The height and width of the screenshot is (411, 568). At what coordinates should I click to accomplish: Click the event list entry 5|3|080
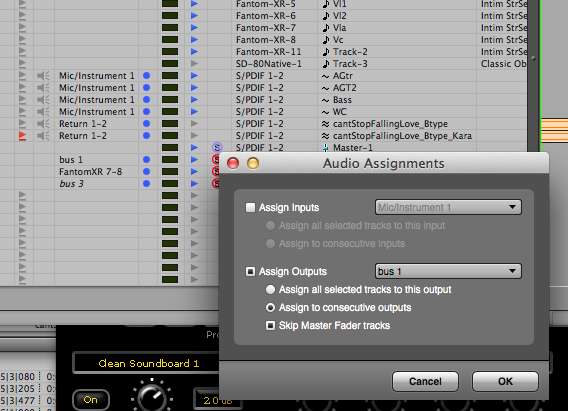point(18,377)
